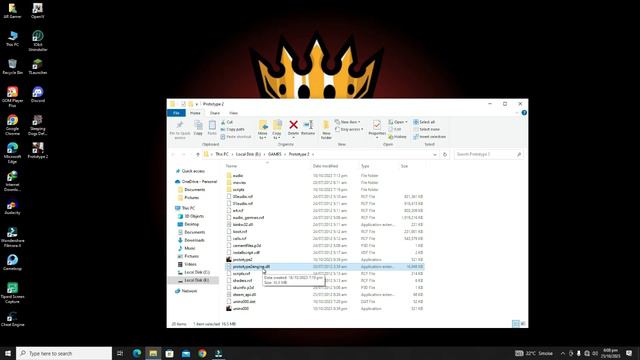Sort by the Size column header
640x360 pixels.
[404, 166]
